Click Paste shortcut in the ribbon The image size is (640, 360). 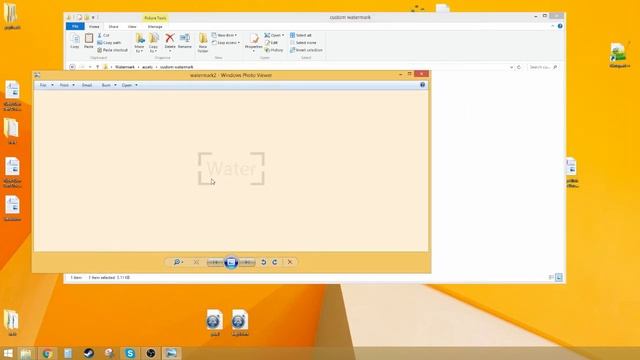112,50
